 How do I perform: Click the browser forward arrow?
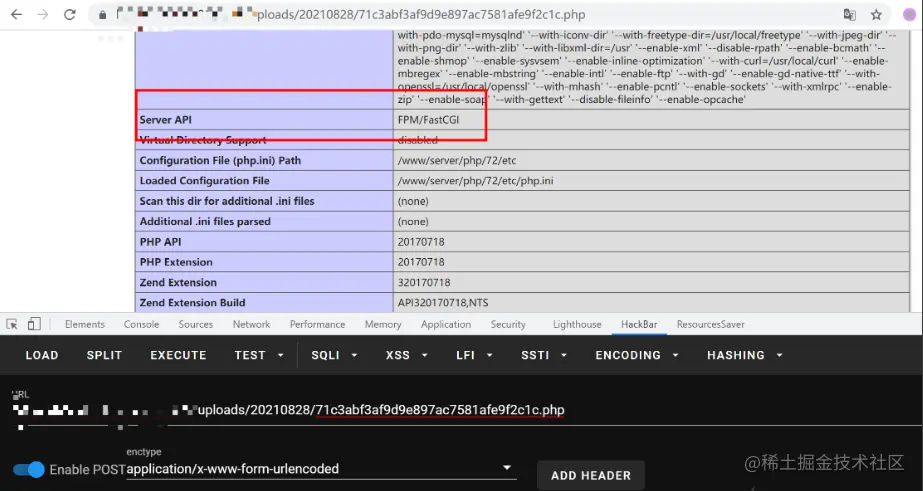click(43, 15)
